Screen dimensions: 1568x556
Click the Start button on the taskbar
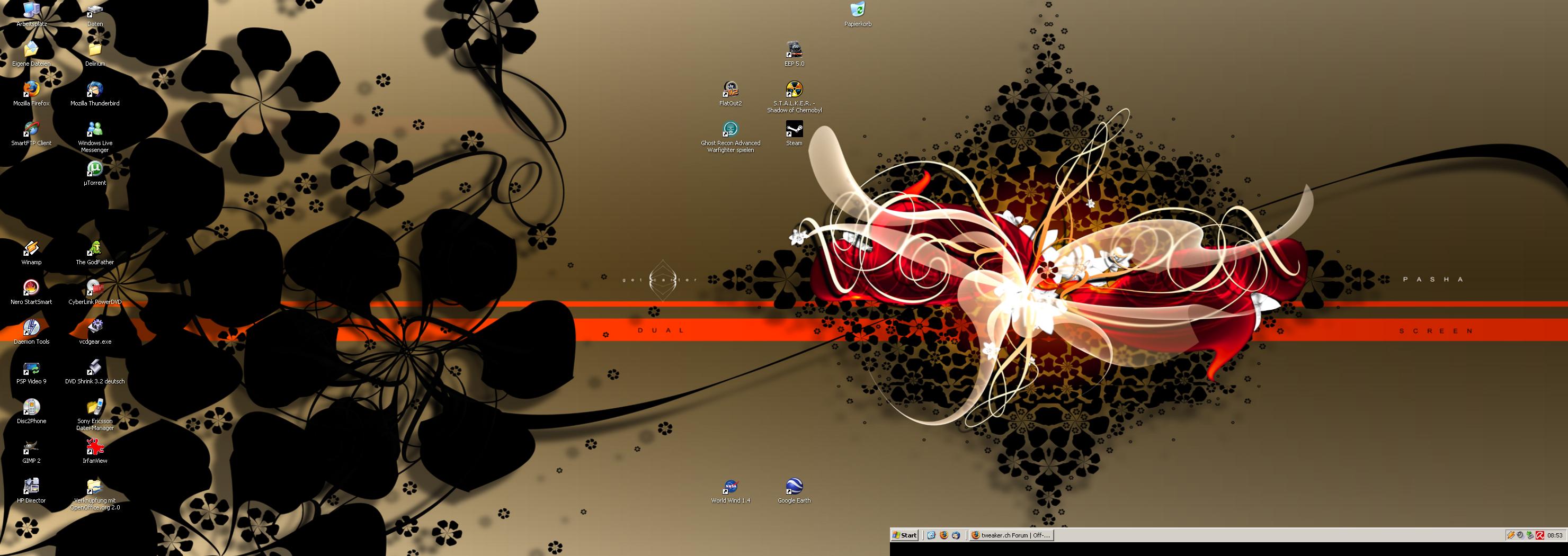[905, 535]
